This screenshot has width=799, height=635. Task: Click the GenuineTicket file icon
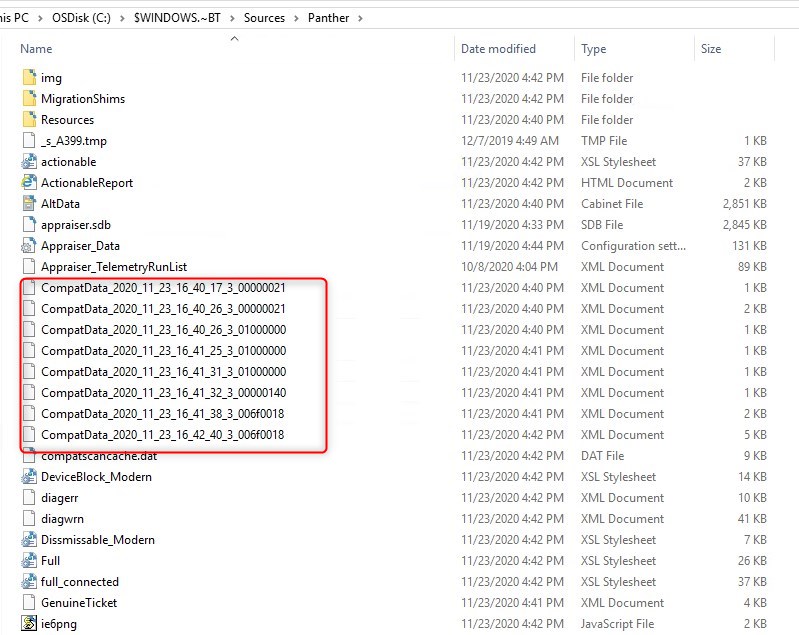30,602
